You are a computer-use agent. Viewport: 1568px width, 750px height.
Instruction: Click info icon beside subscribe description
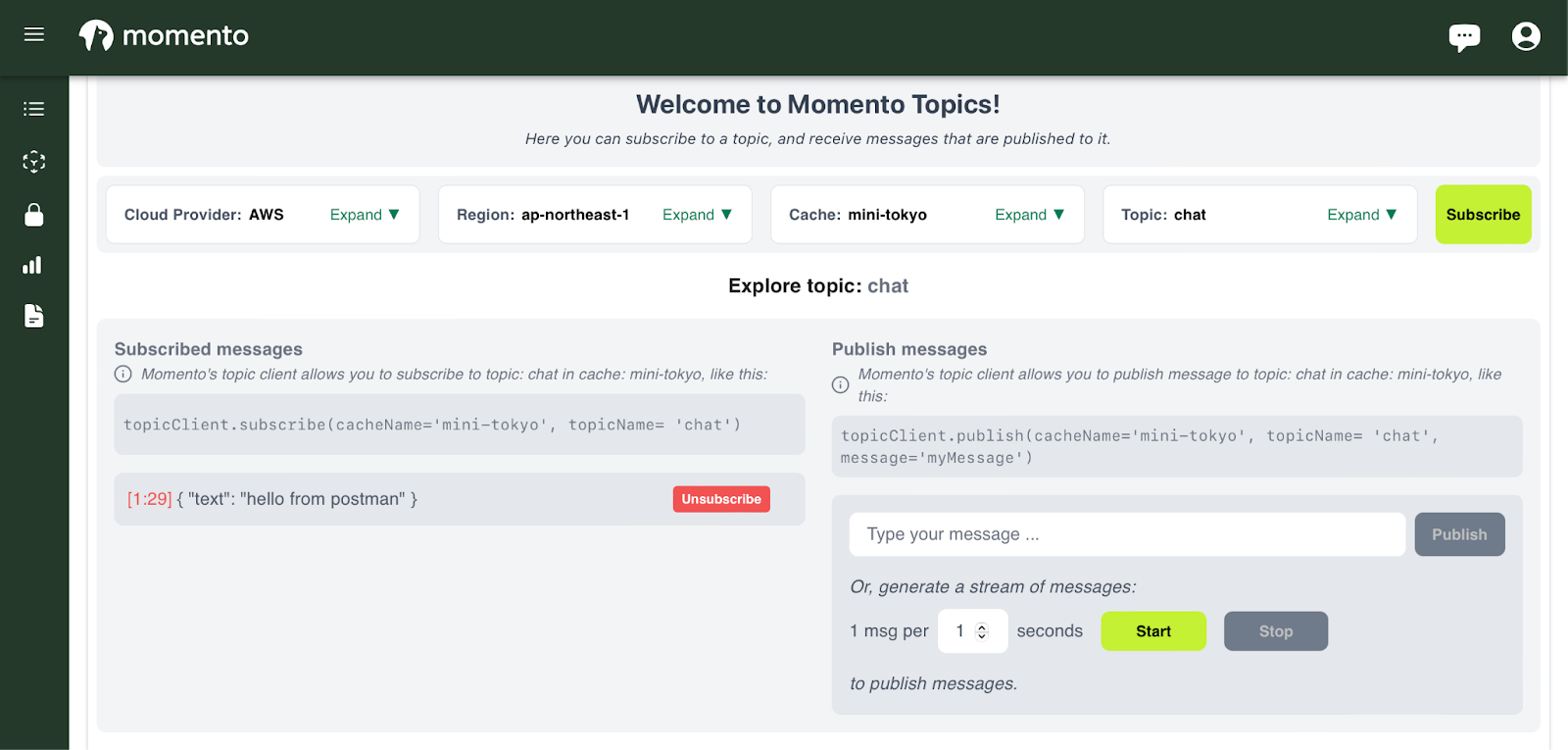(123, 375)
